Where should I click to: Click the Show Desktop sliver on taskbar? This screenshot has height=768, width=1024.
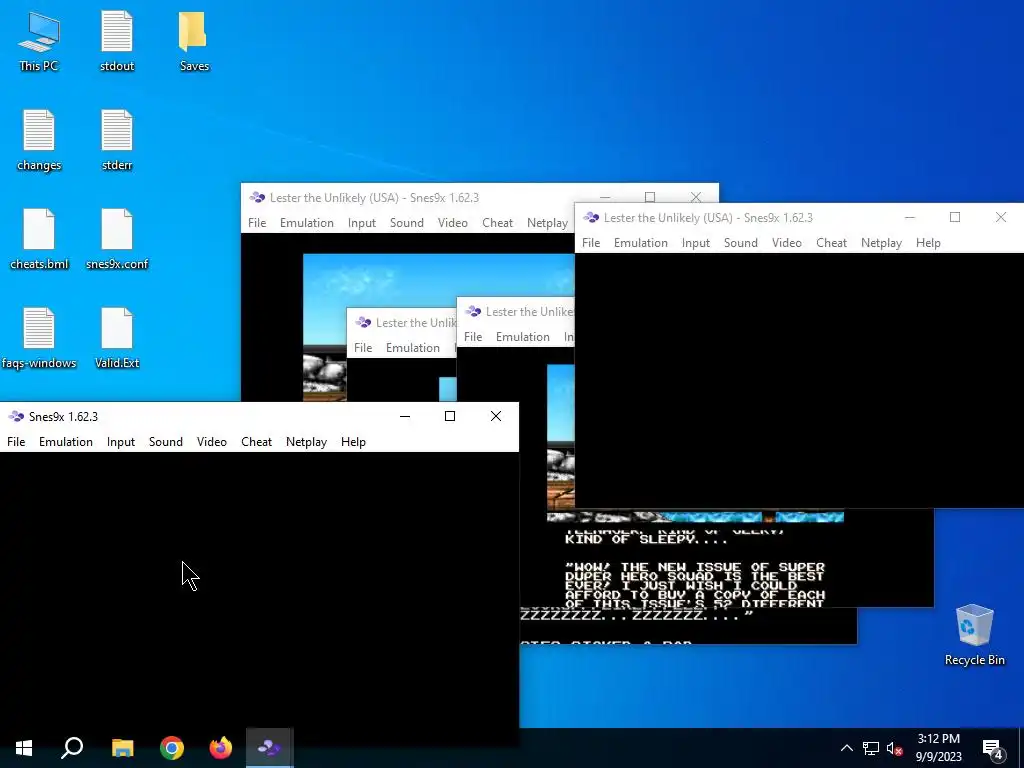[1021, 748]
